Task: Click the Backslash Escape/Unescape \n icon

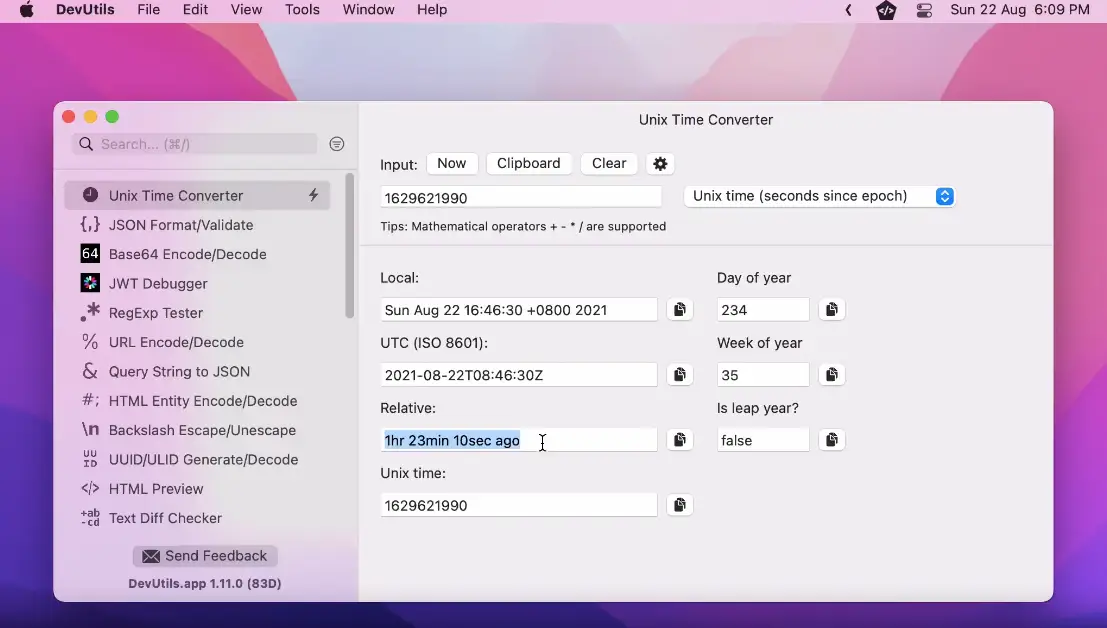Action: 90,430
